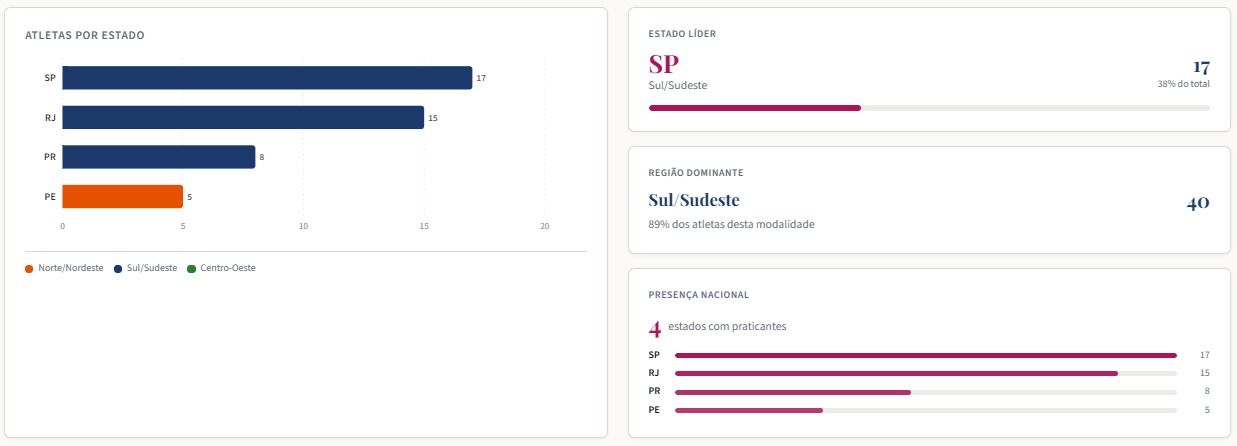Click the SP bar in chart
Screen dimensions: 1237x446
[x=267, y=78]
